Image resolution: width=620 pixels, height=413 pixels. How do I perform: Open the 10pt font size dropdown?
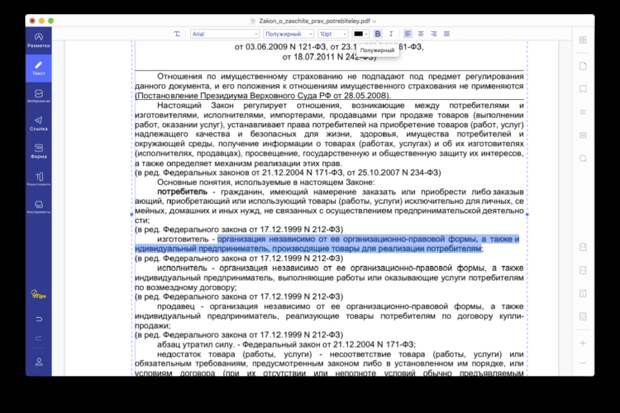(333, 34)
